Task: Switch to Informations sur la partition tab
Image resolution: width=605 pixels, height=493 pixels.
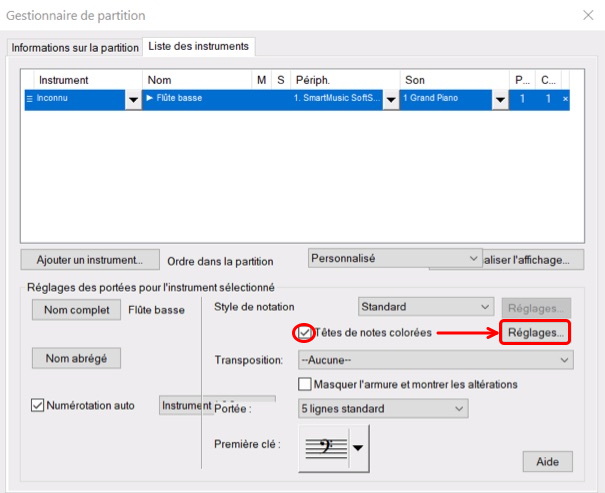Action: [75, 47]
